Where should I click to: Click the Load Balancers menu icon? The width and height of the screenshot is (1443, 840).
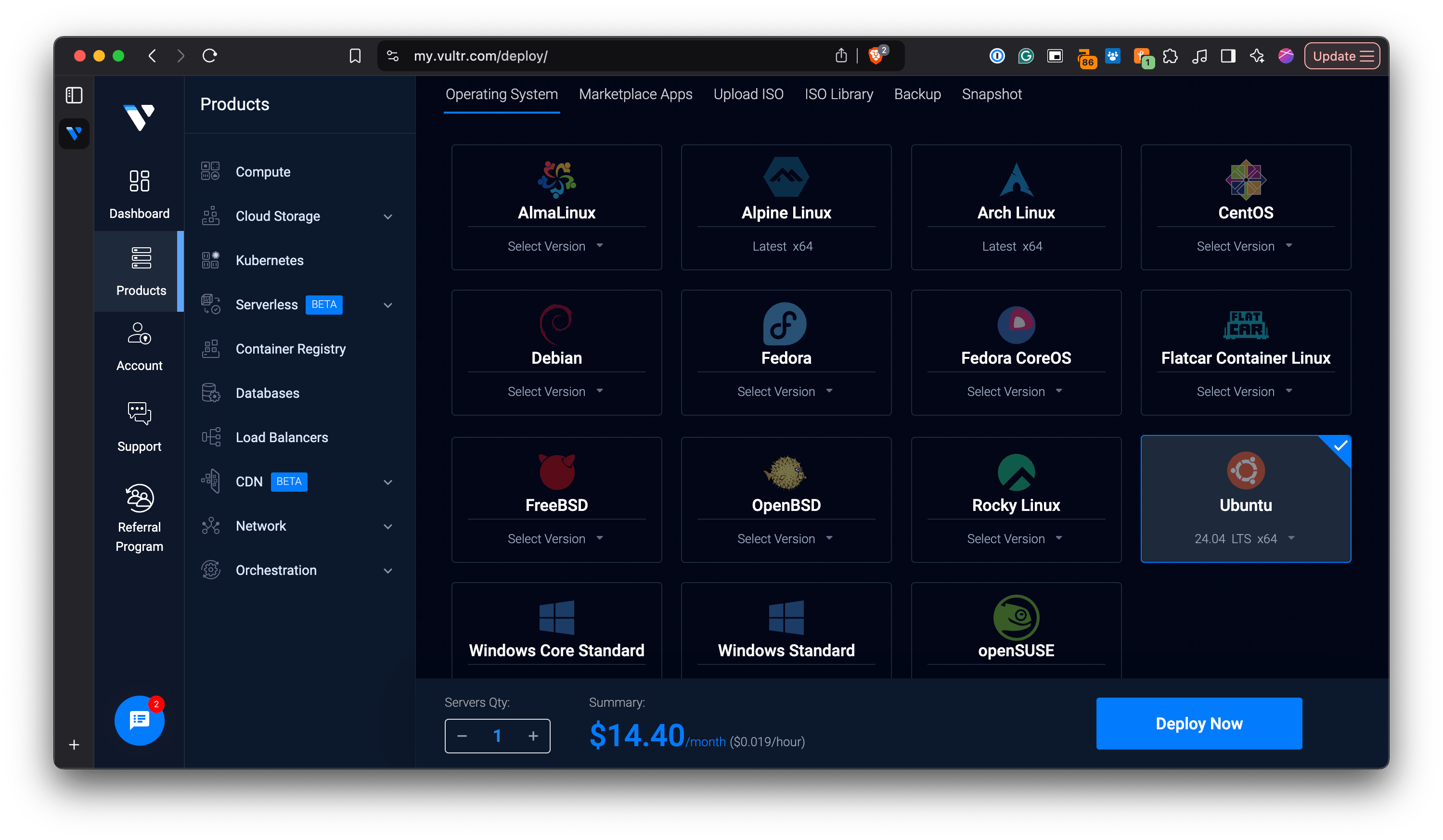click(x=210, y=437)
